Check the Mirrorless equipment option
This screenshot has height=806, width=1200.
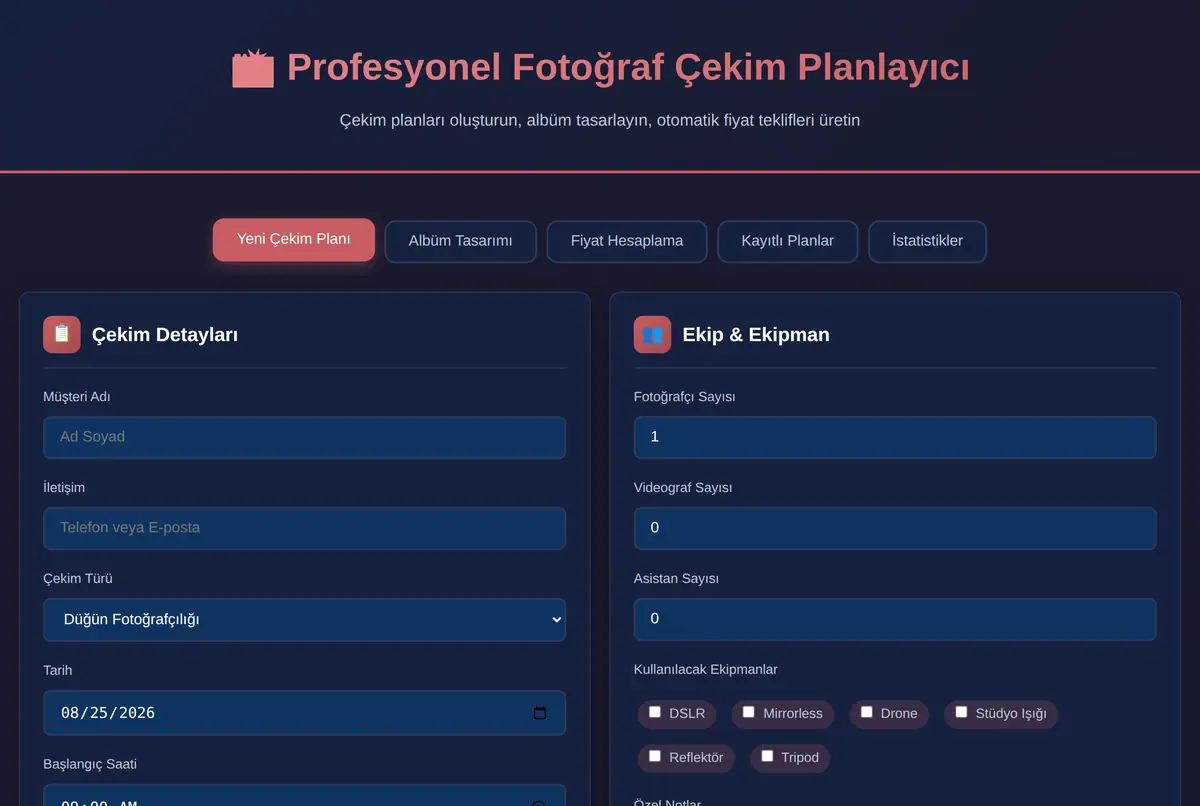click(749, 712)
